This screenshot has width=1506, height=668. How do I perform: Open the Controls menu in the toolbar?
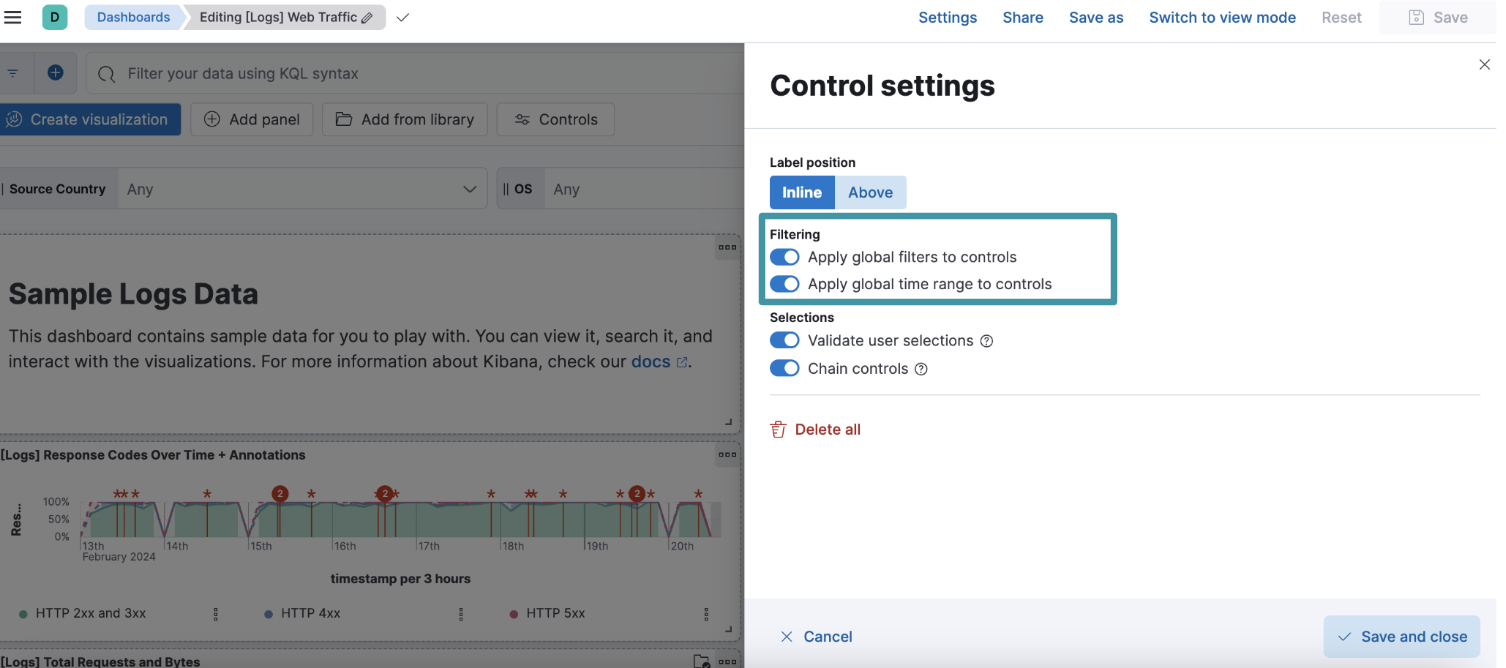555,119
